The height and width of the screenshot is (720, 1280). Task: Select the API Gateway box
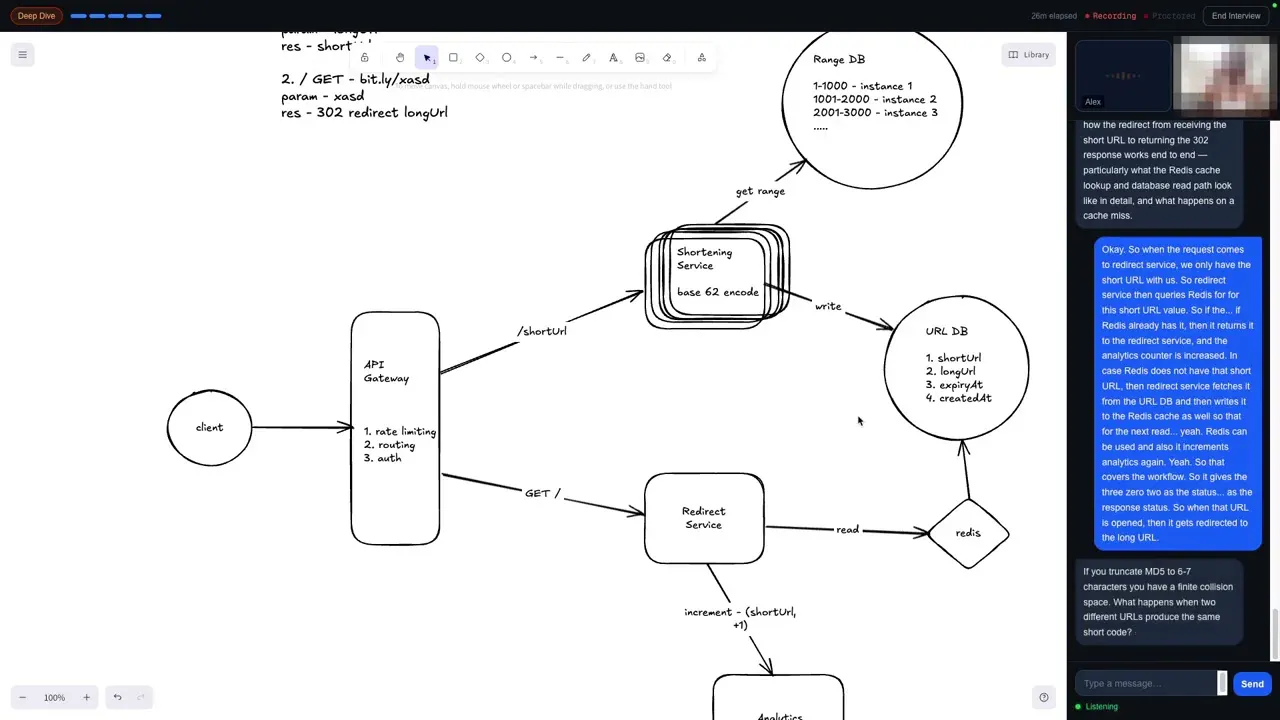pos(395,428)
